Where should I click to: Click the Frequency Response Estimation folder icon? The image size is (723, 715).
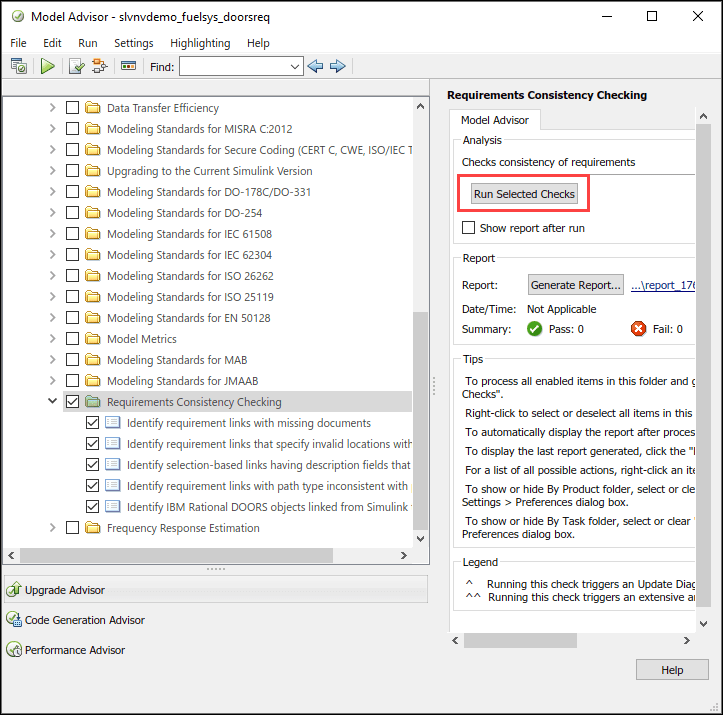(93, 527)
